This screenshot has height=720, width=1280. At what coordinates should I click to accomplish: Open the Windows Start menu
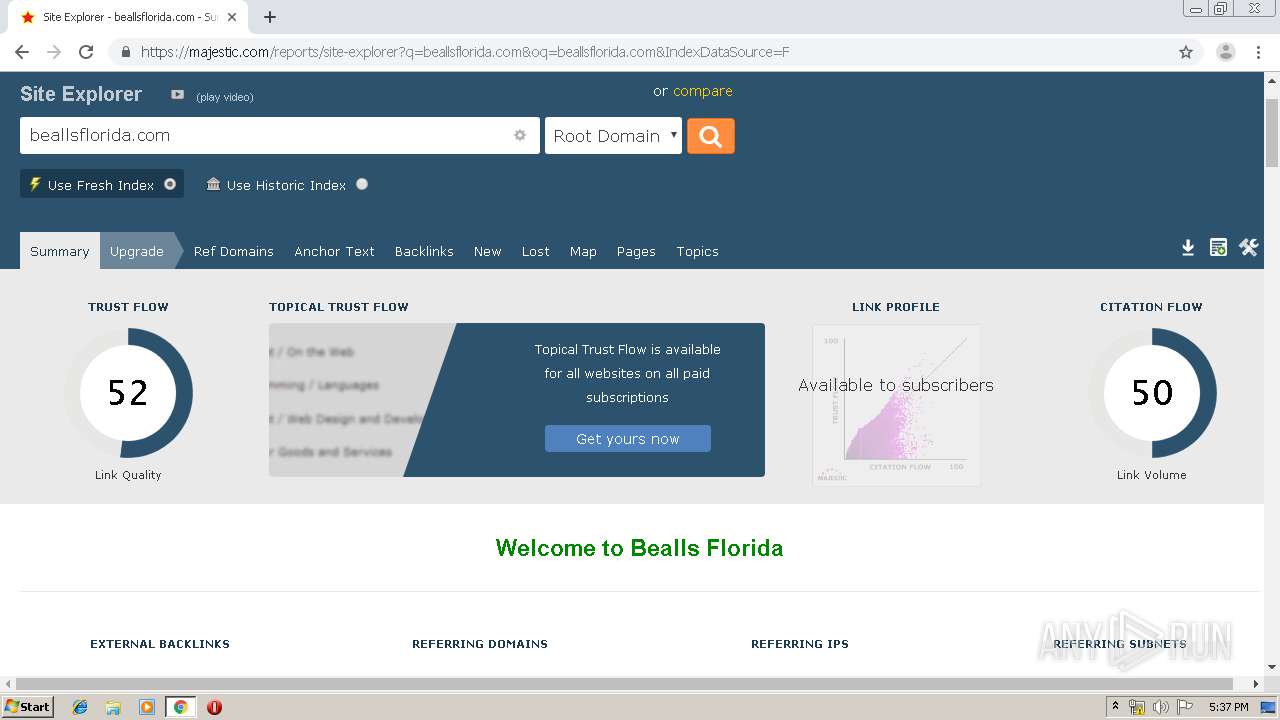27,707
